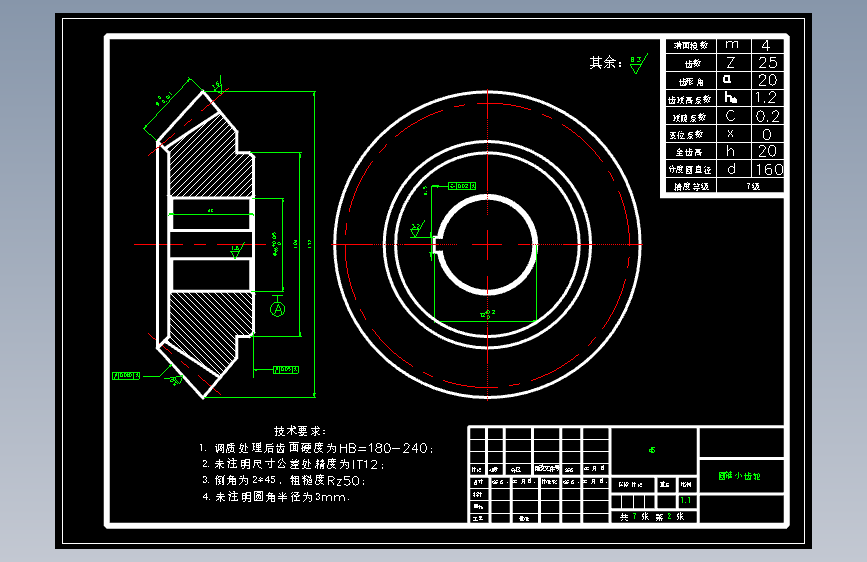Click the green roughness symbol beside 其余
The width and height of the screenshot is (867, 562).
tap(638, 64)
